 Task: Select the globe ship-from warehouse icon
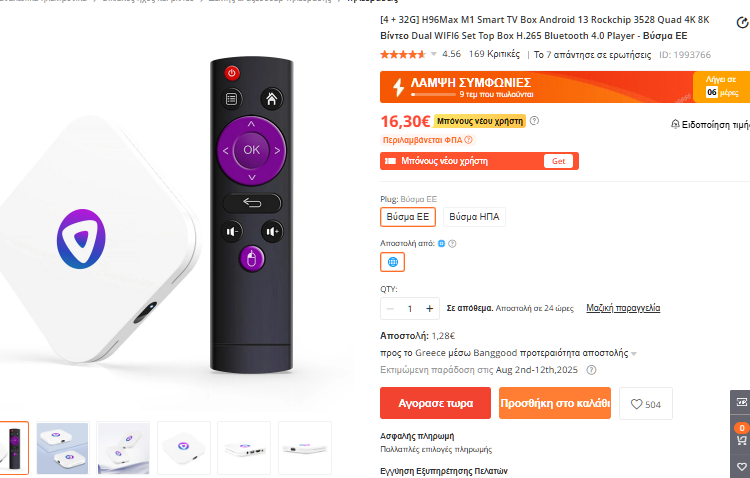pyautogui.click(x=392, y=262)
